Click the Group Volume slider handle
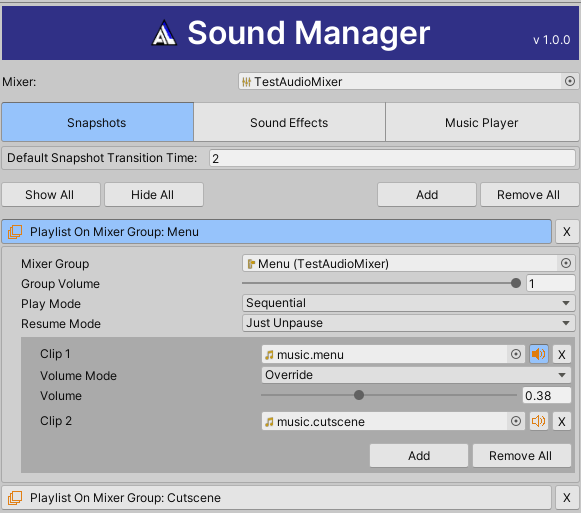Screen dimensions: 581x513 click(x=516, y=283)
